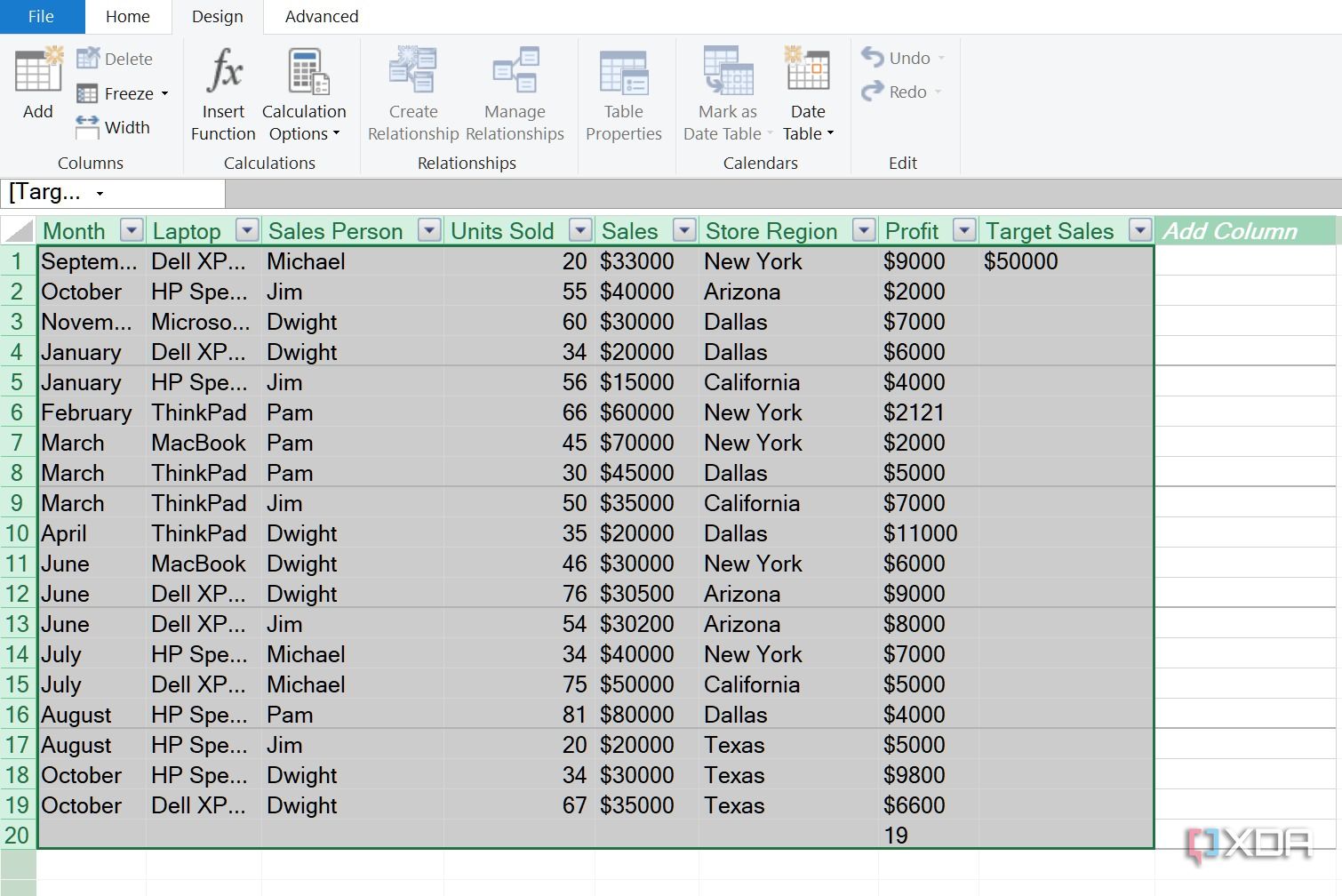
Task: Click Table Properties
Action: coord(623,92)
